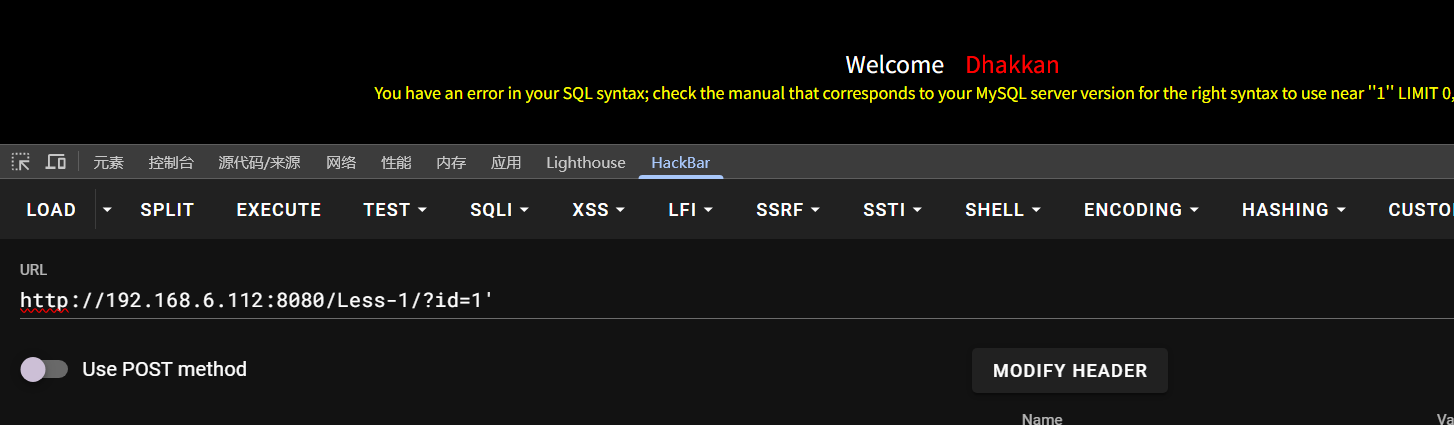Open the XSS payload dropdown

click(x=598, y=210)
